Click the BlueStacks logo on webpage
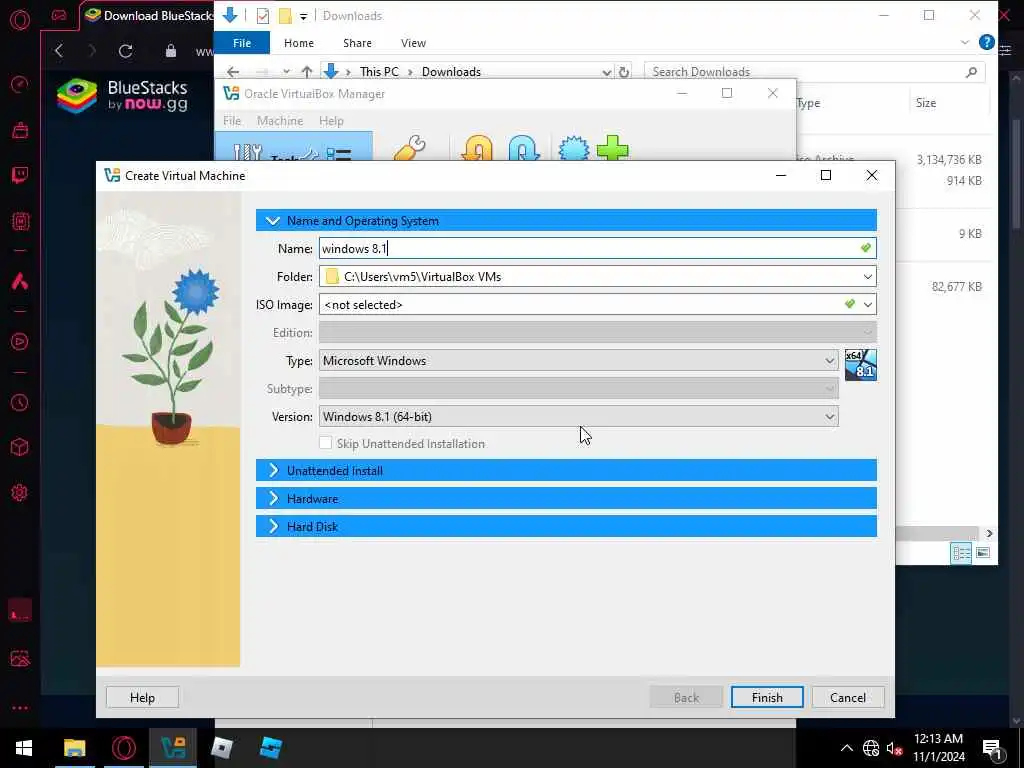Viewport: 1024px width, 768px height. click(x=121, y=96)
